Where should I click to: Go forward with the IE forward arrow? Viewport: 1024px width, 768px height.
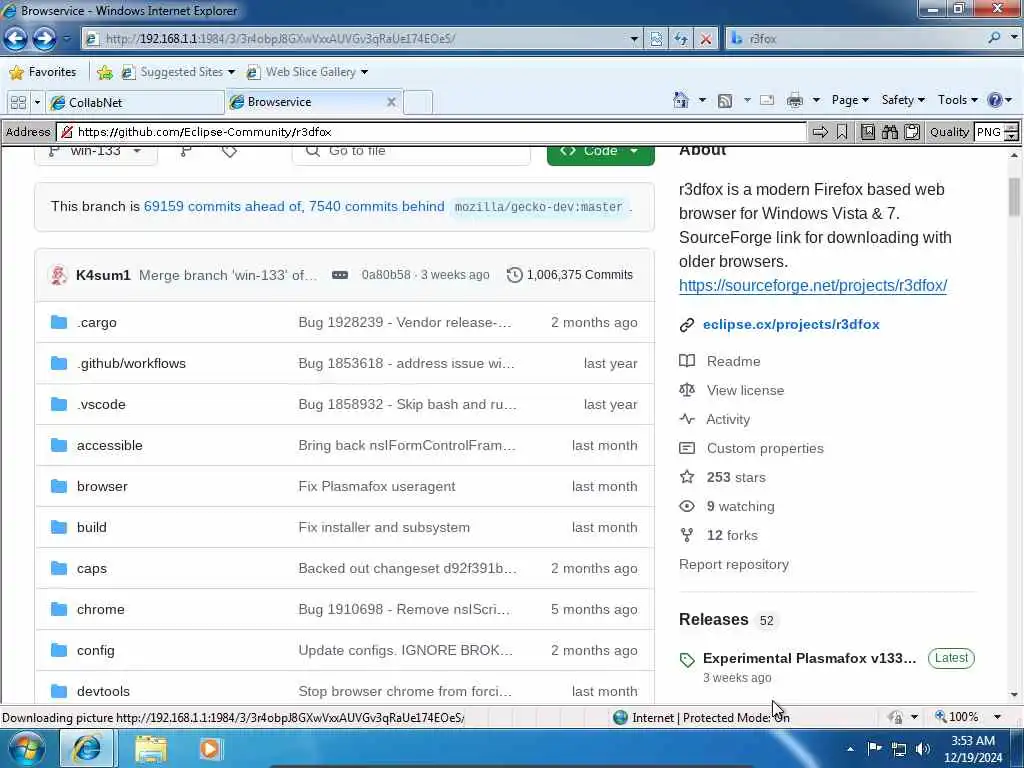44,39
